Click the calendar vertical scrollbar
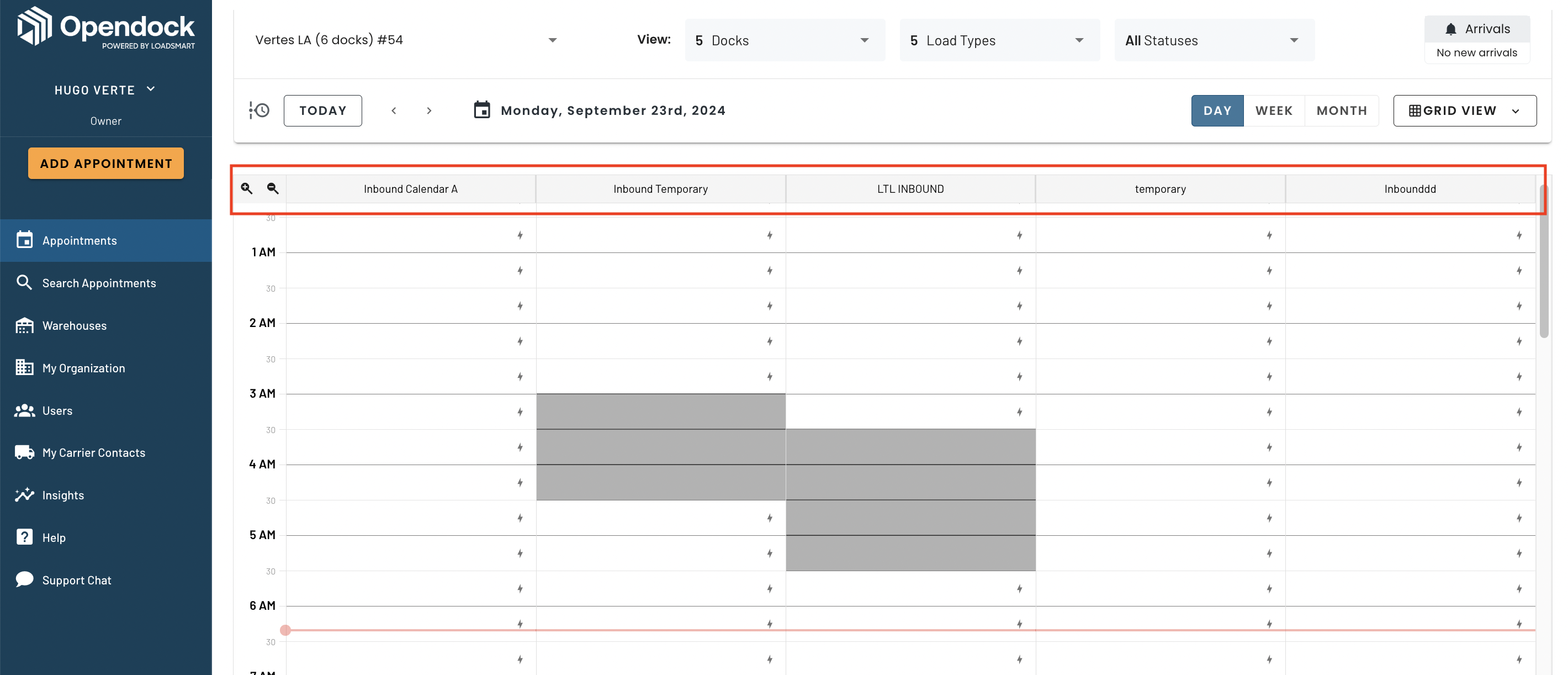This screenshot has width=1568, height=675. click(1544, 262)
